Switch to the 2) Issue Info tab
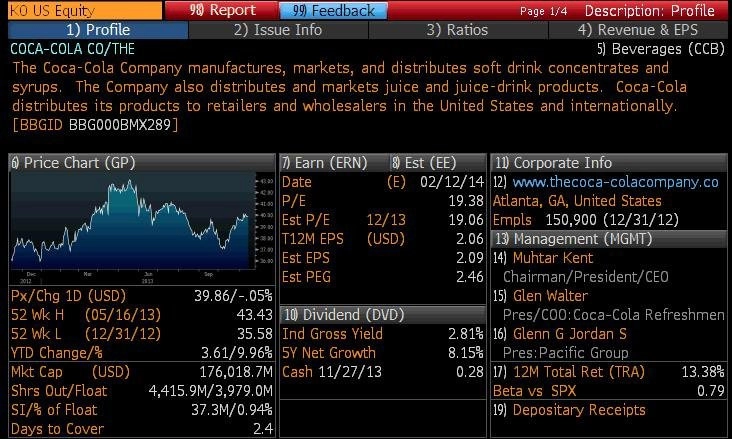 [x=278, y=30]
